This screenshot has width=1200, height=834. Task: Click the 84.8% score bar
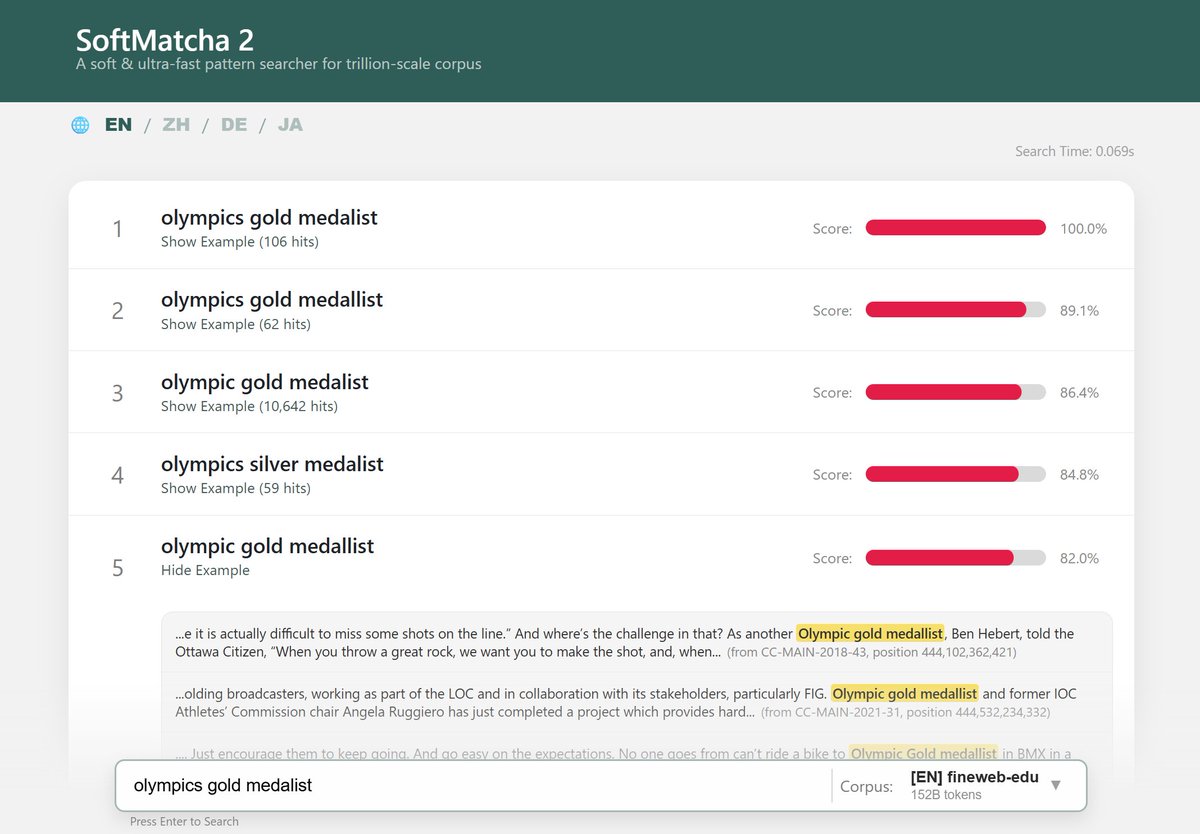click(955, 474)
